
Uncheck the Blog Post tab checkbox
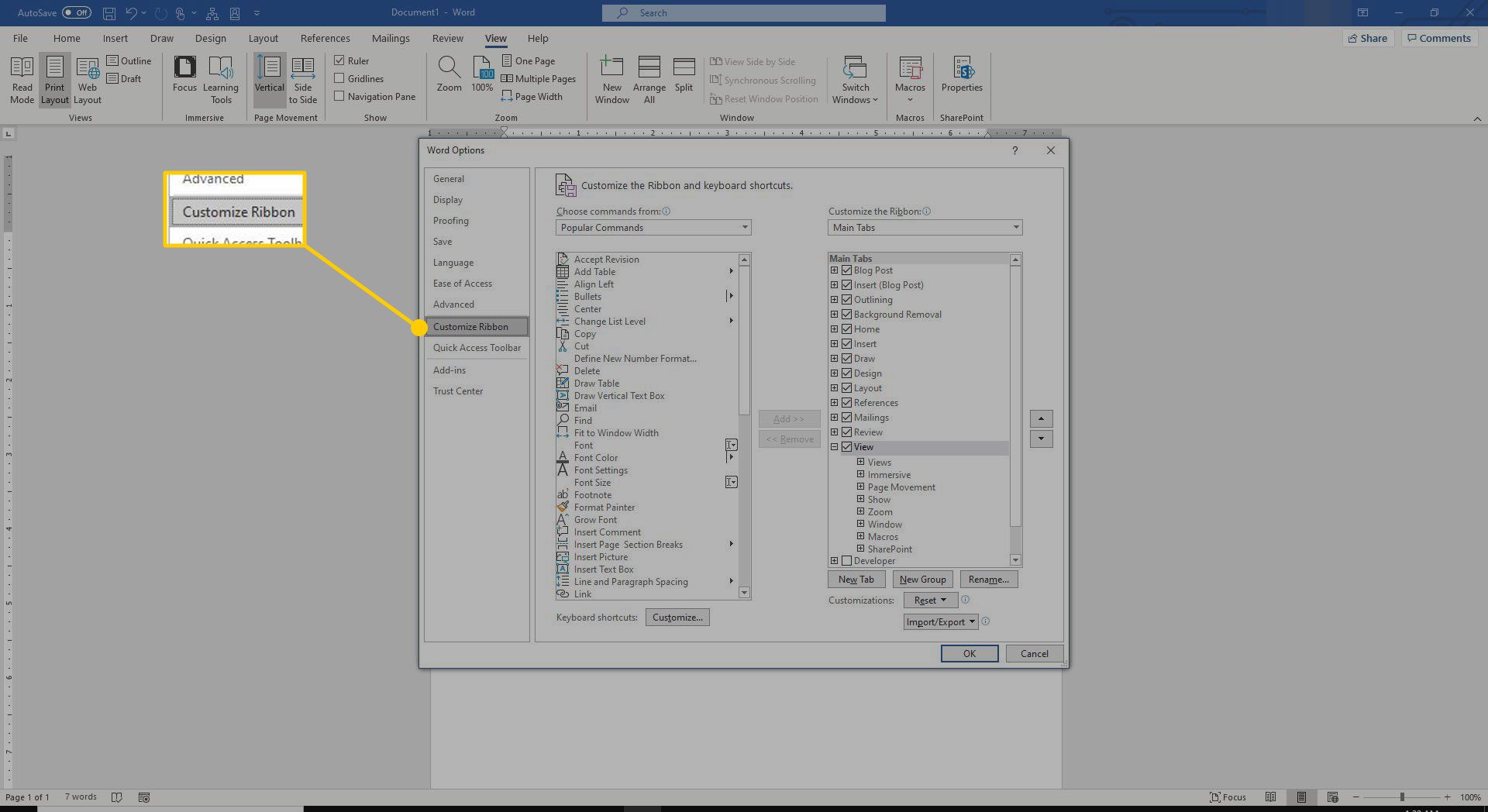tap(847, 270)
